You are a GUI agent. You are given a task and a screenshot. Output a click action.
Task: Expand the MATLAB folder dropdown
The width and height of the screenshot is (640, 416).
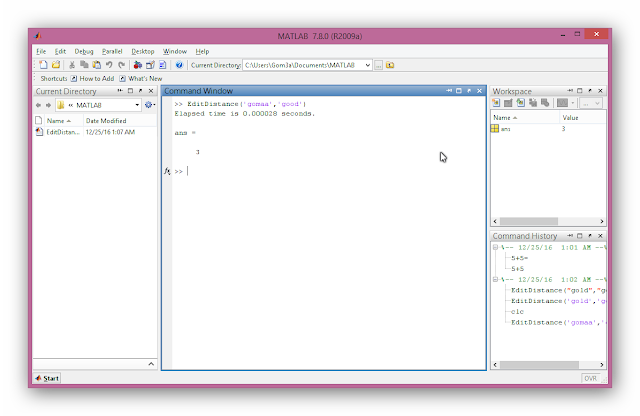coord(137,105)
